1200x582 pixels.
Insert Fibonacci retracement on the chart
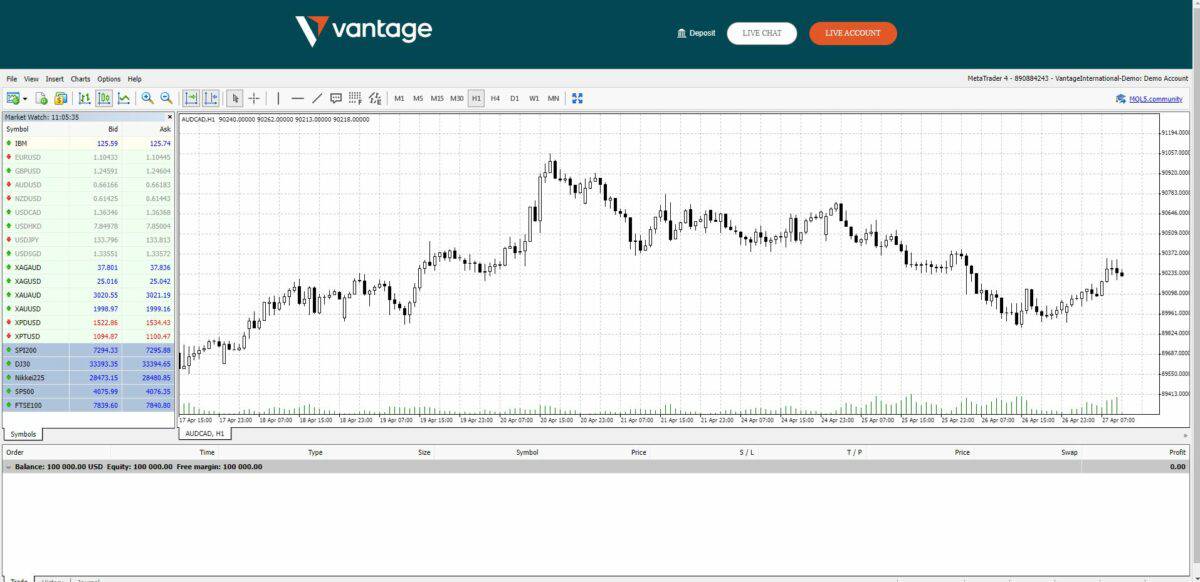353,97
